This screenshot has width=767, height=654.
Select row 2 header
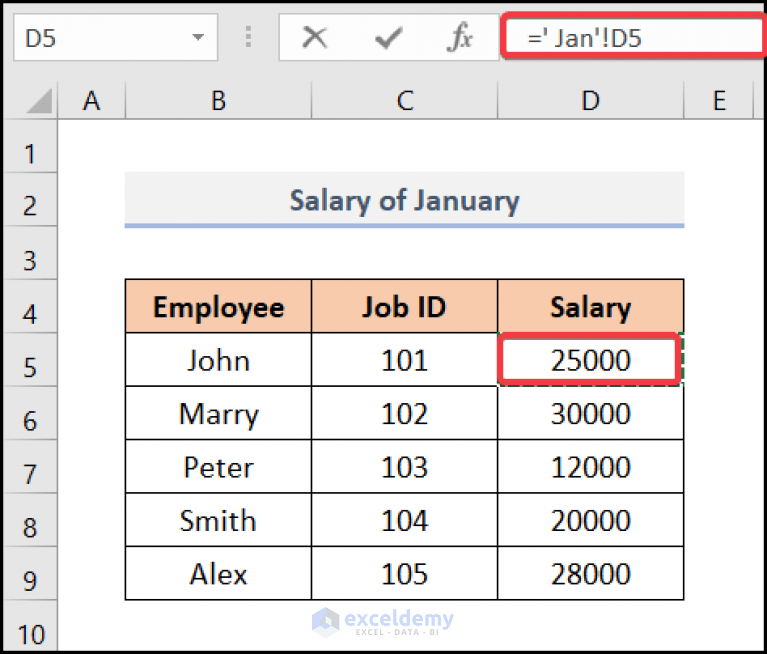click(x=30, y=200)
